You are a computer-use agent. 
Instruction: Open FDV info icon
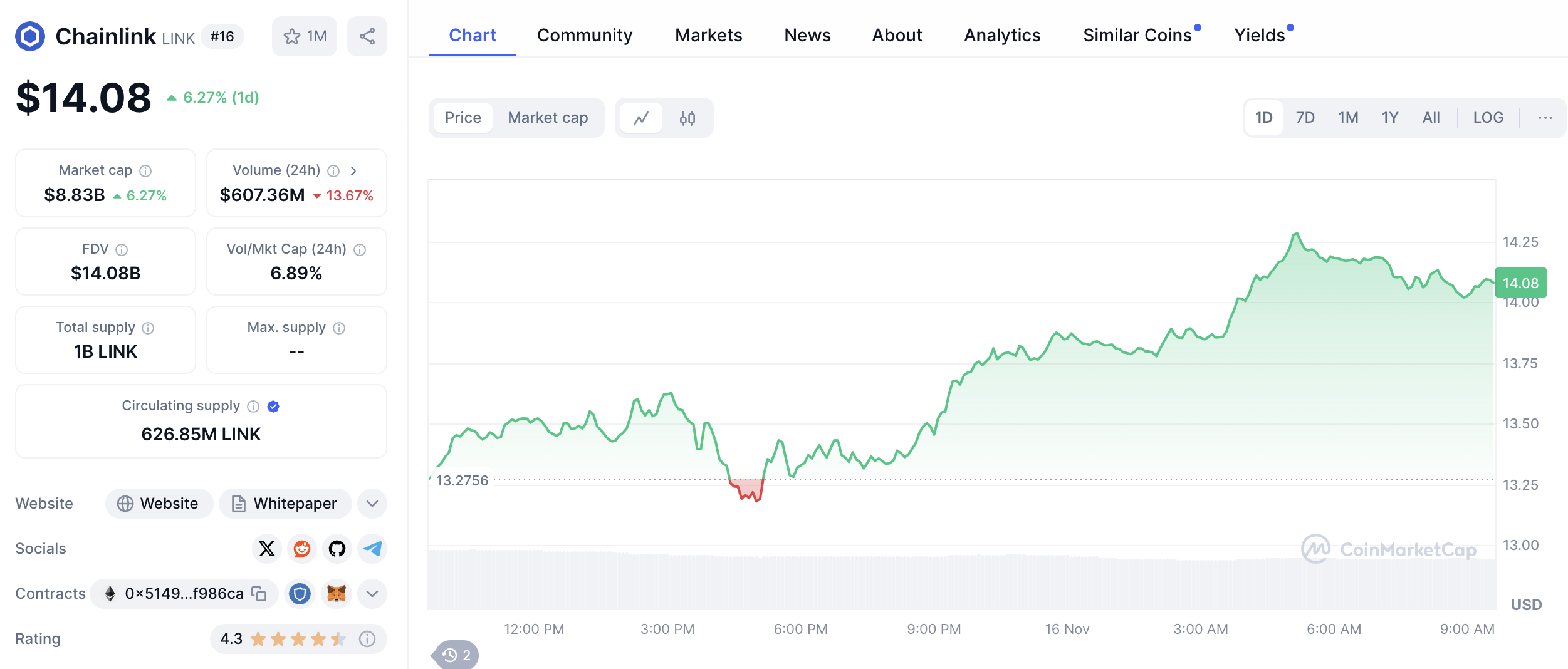pos(122,250)
